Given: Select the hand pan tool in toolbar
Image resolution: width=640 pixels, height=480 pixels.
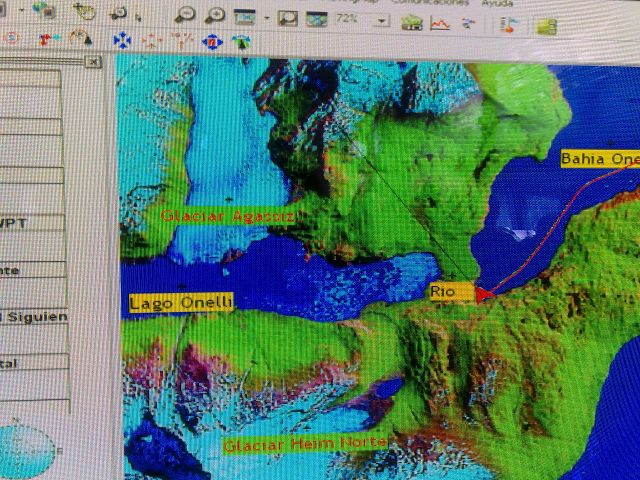Looking at the screenshot, I should 85,12.
